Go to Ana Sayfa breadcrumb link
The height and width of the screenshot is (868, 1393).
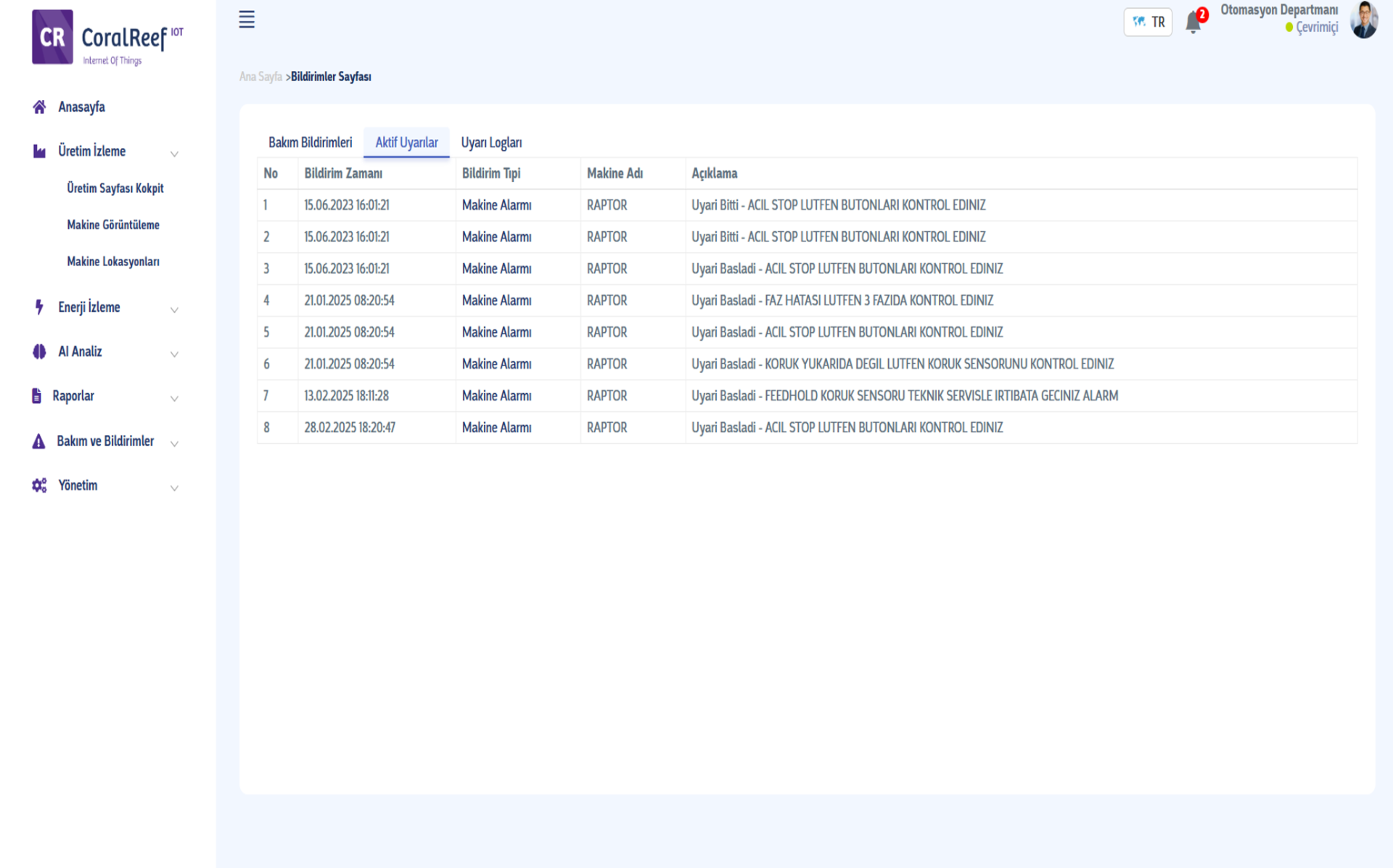pos(260,77)
